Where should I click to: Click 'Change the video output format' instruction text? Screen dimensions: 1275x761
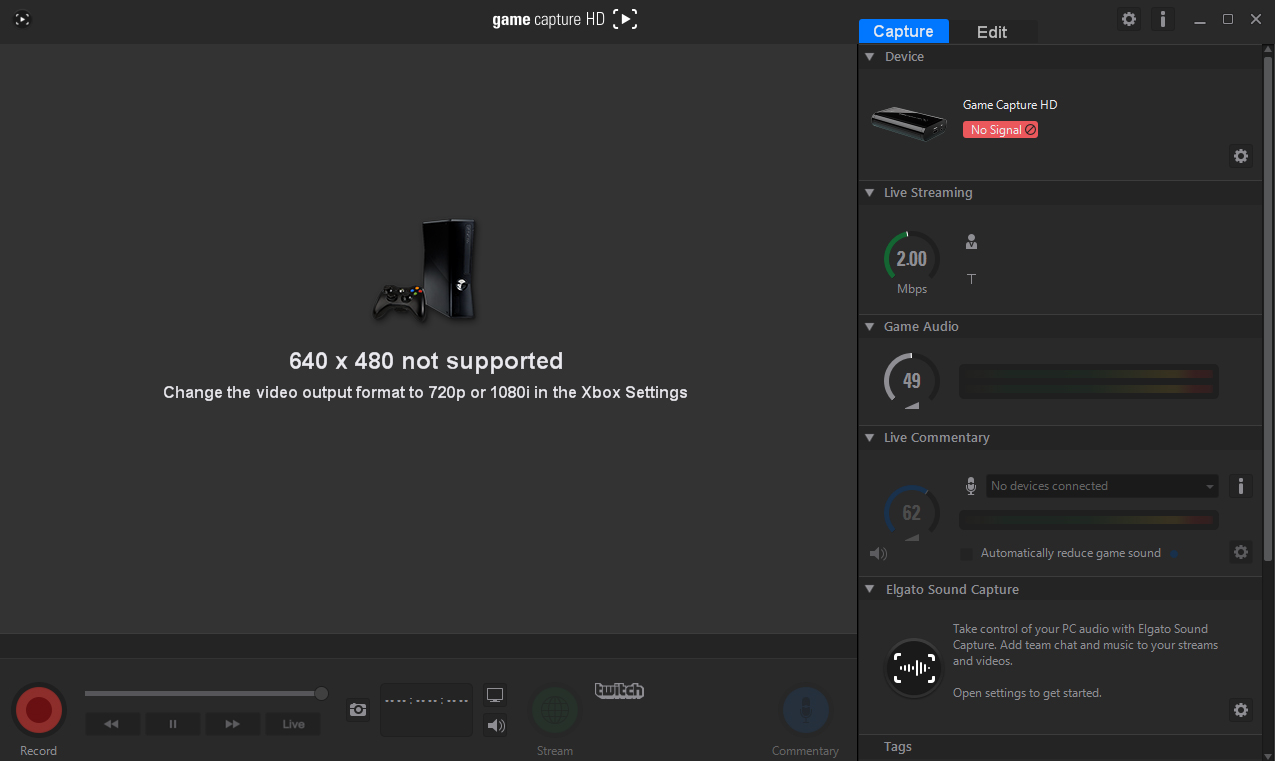(x=426, y=393)
